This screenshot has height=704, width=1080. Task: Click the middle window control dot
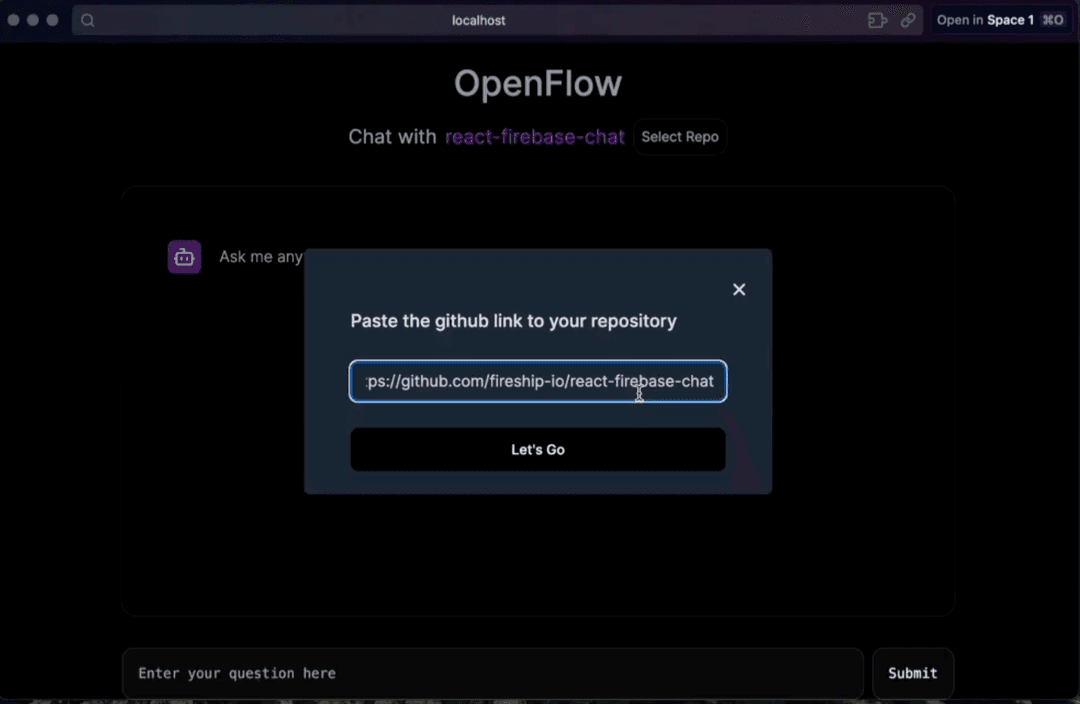[x=30, y=19]
